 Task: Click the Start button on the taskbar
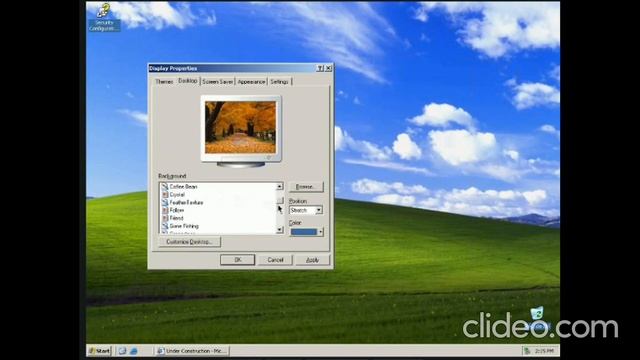[x=99, y=351]
